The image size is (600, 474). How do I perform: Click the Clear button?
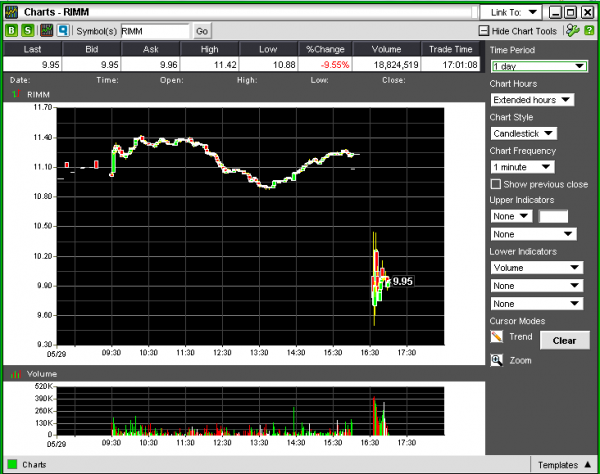[564, 340]
